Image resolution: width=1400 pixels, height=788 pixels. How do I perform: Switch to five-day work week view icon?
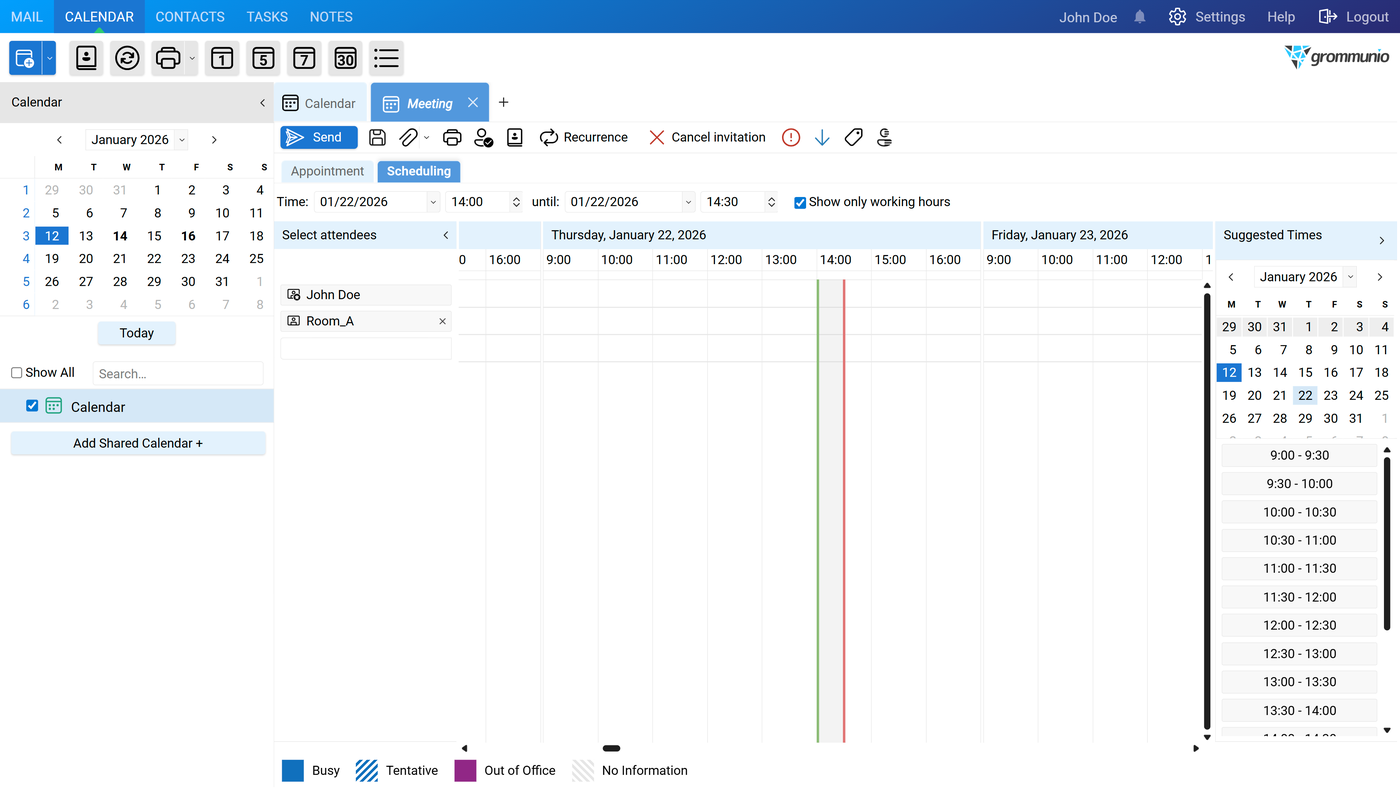[x=263, y=58]
